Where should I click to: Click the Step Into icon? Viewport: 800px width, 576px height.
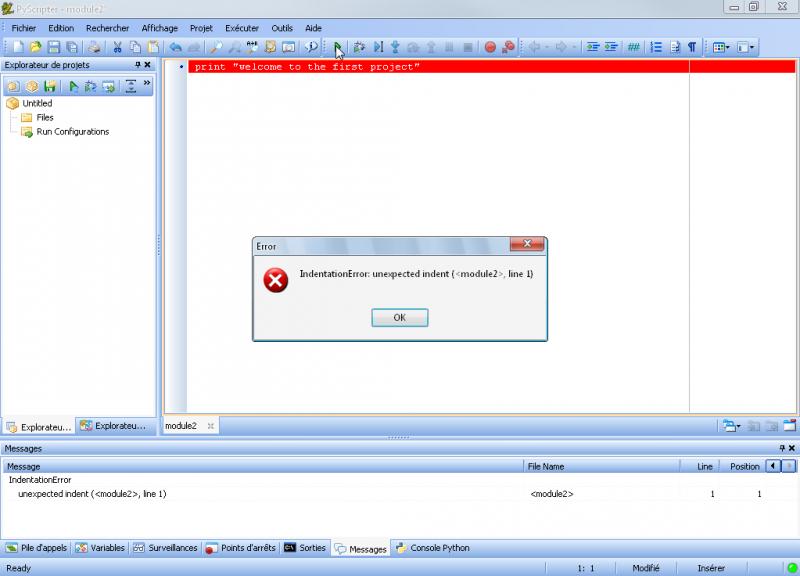[x=395, y=47]
